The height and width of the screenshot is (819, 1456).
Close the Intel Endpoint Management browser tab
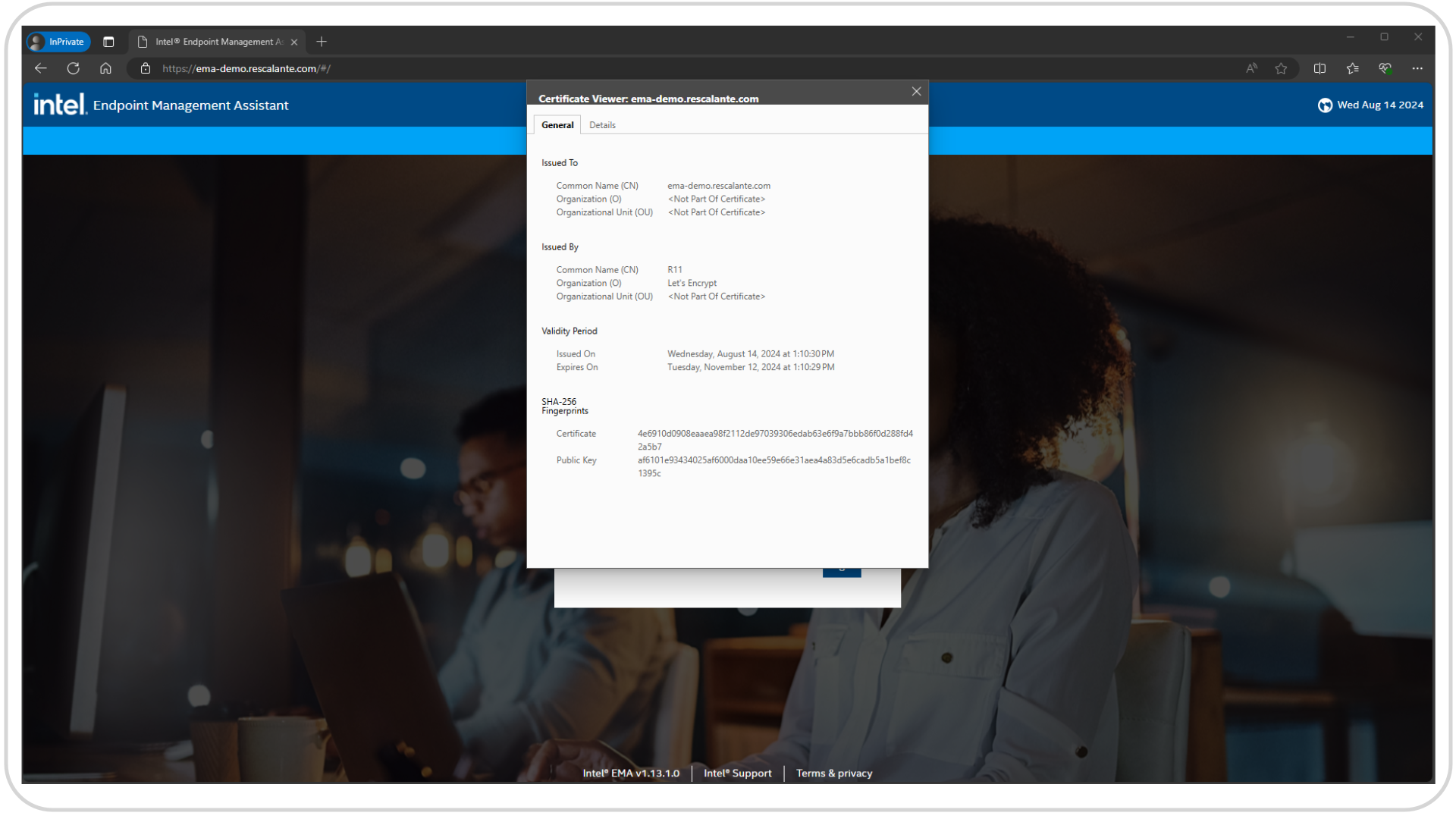click(x=294, y=42)
